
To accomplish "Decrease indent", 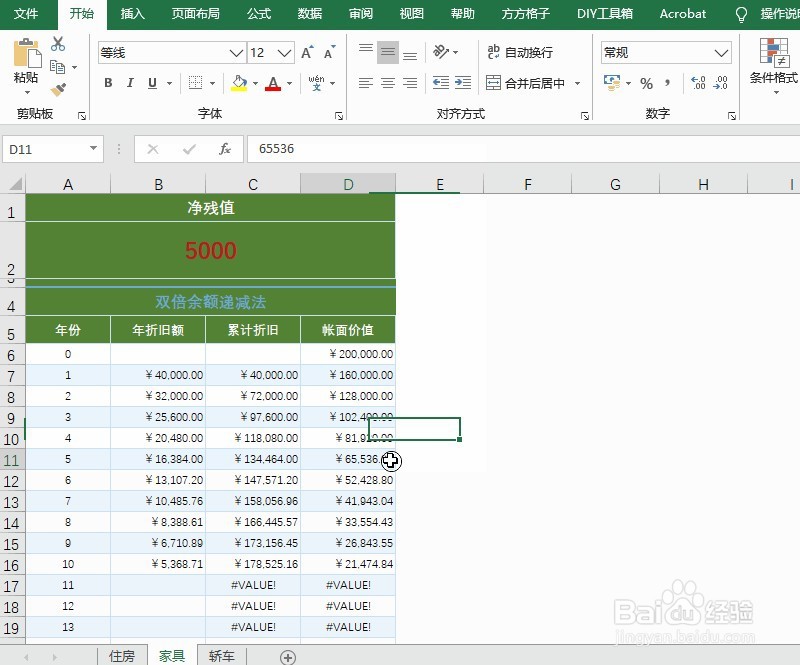I will click(441, 83).
